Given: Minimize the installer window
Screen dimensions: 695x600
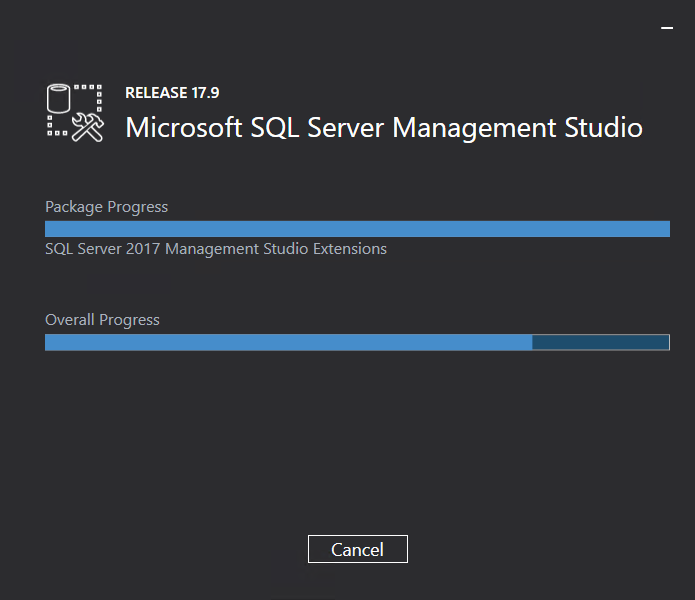Looking at the screenshot, I should pos(667,29).
